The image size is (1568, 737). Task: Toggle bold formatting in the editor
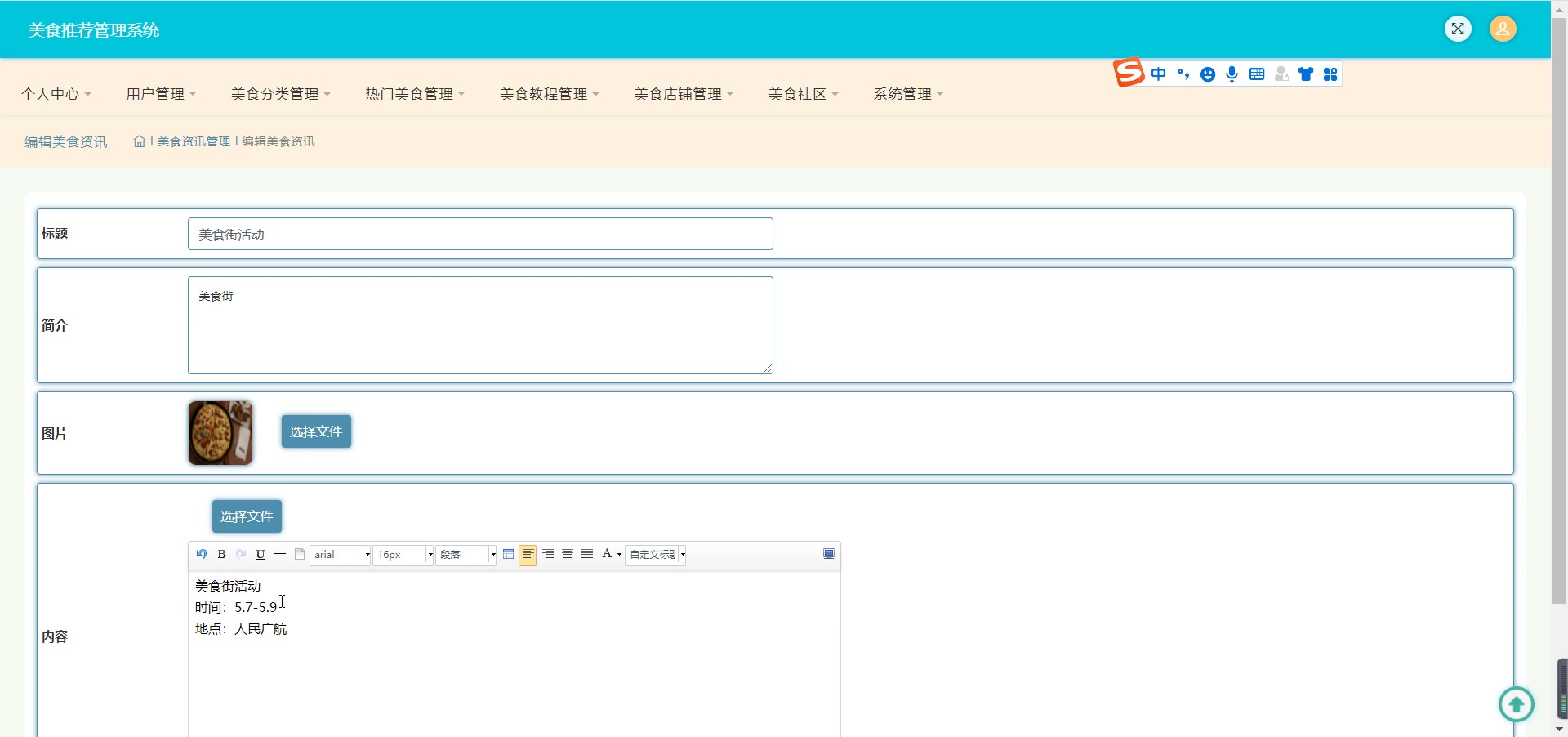221,554
